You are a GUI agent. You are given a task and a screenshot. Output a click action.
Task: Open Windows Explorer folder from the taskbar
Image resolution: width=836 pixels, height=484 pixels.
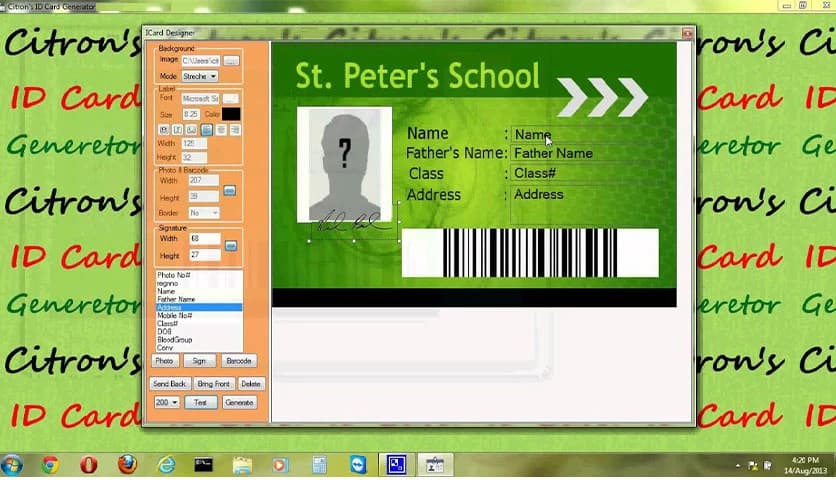(242, 465)
